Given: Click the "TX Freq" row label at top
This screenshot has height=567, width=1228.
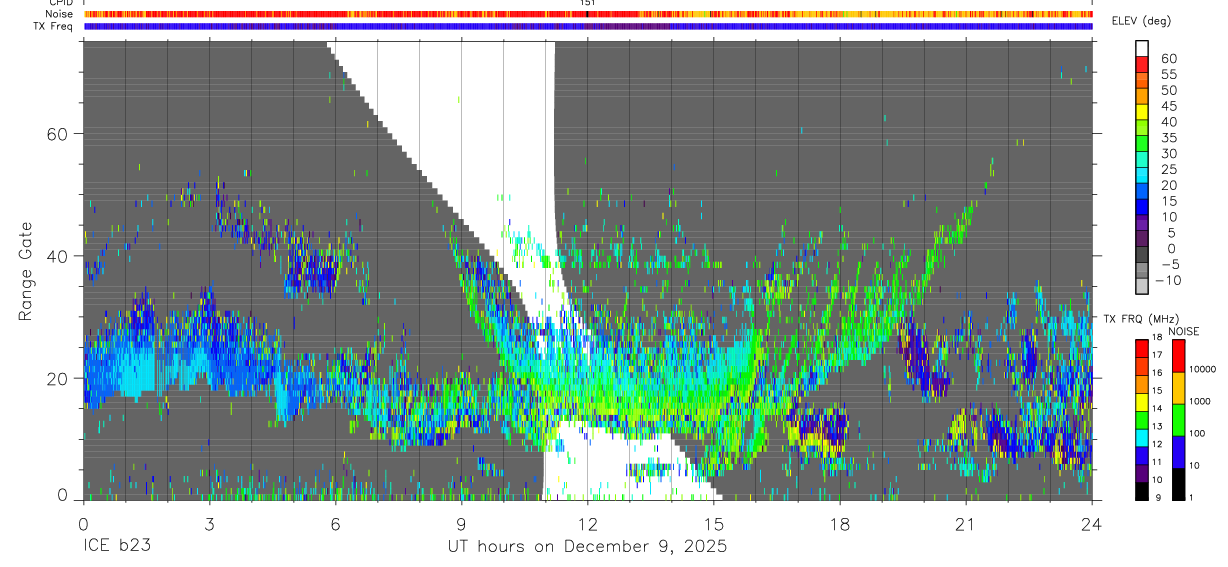Looking at the screenshot, I should click(x=55, y=26).
